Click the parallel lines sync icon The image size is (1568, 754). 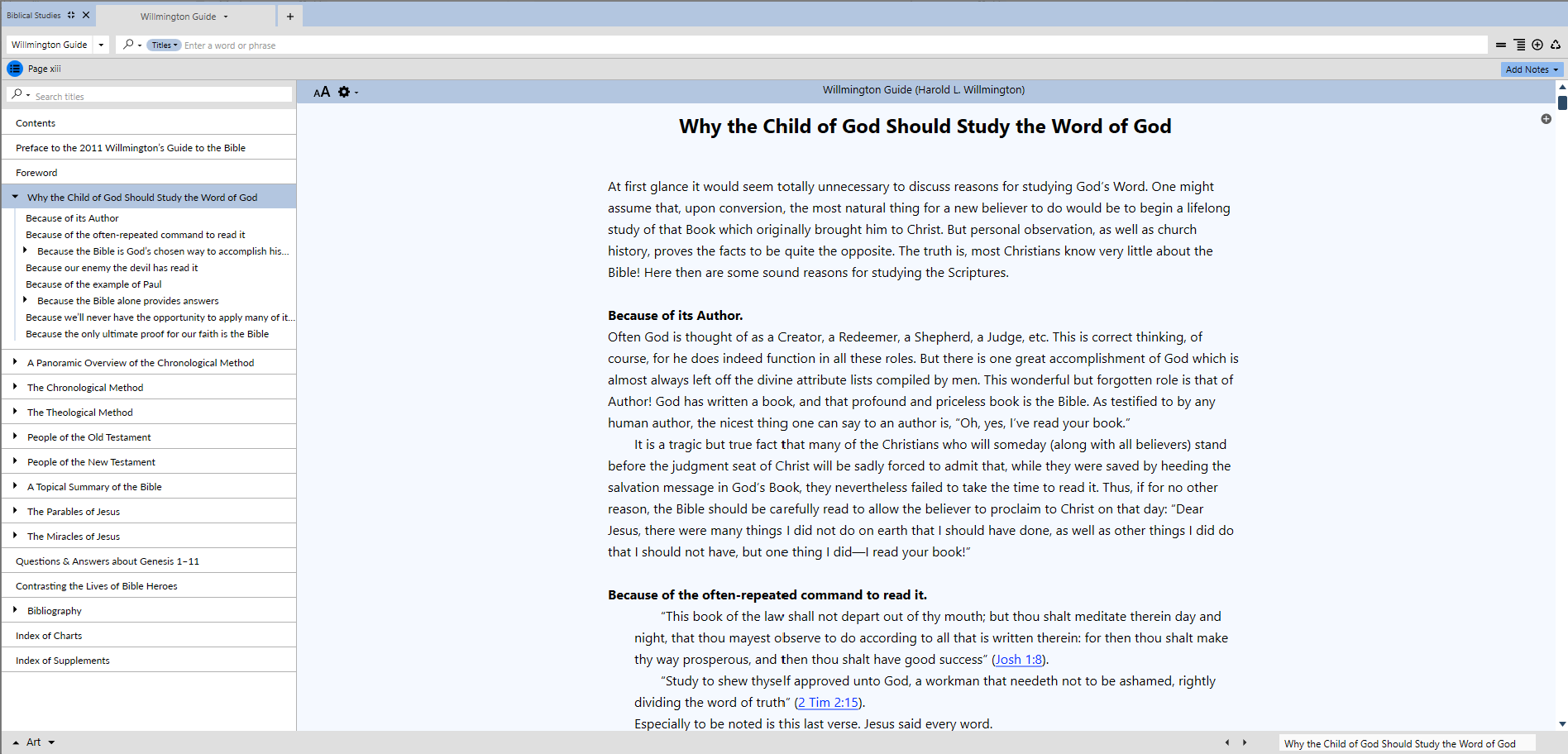[x=1501, y=45]
